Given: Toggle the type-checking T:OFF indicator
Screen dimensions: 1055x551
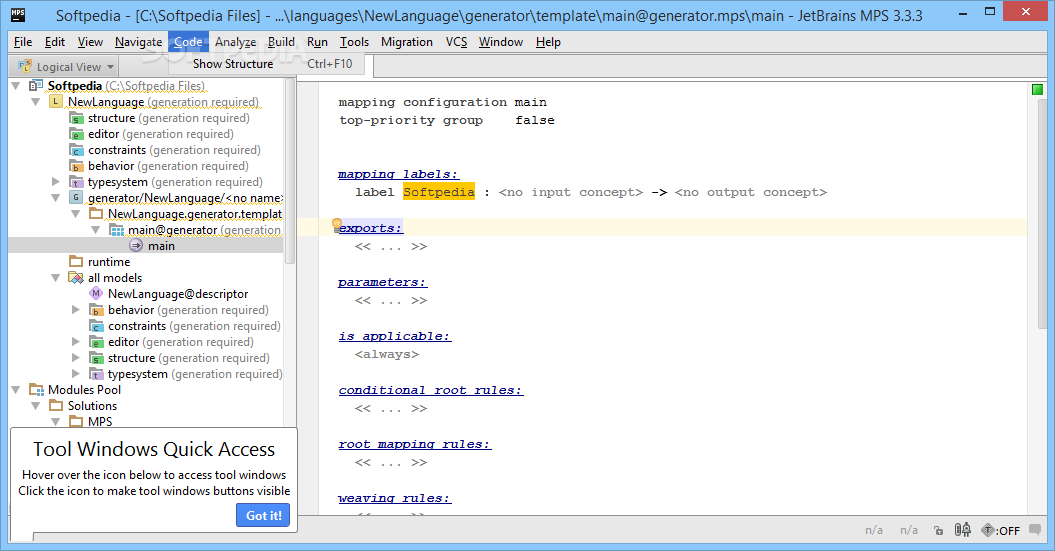Looking at the screenshot, I should coord(1001,530).
